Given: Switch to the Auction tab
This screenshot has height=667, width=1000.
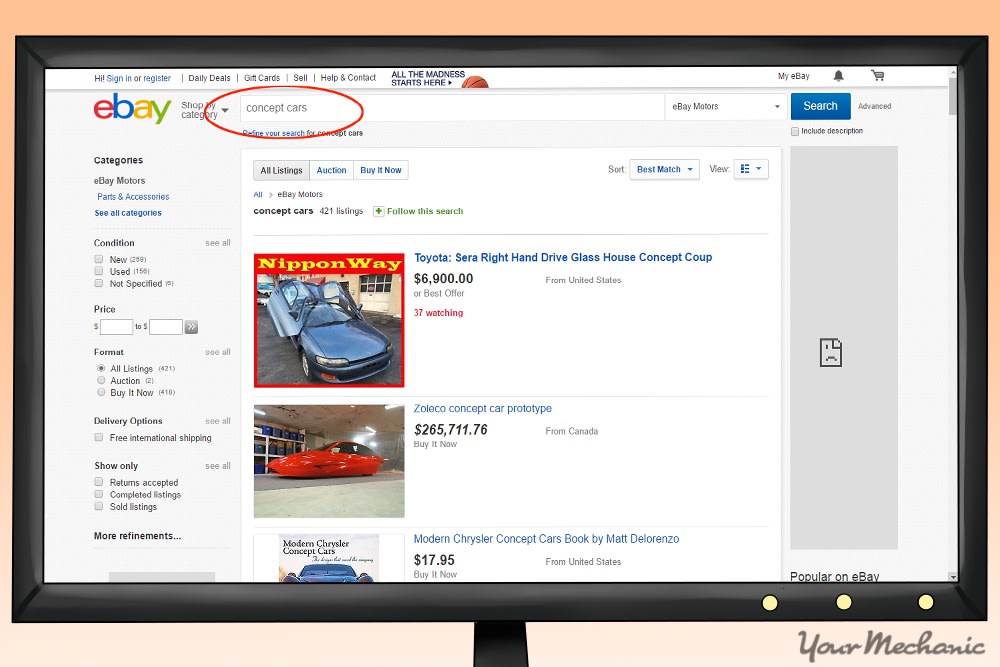Looking at the screenshot, I should pyautogui.click(x=332, y=170).
